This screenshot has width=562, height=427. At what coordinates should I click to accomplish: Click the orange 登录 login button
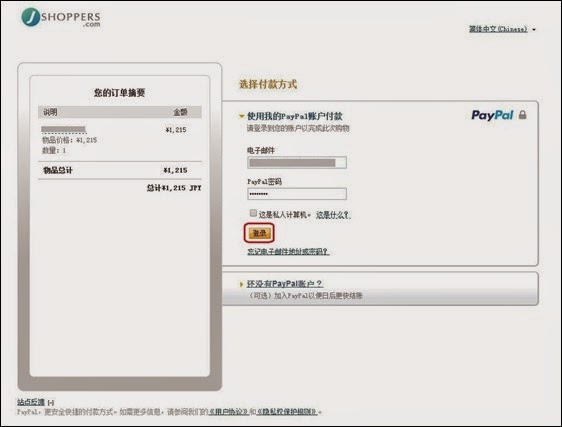click(259, 233)
